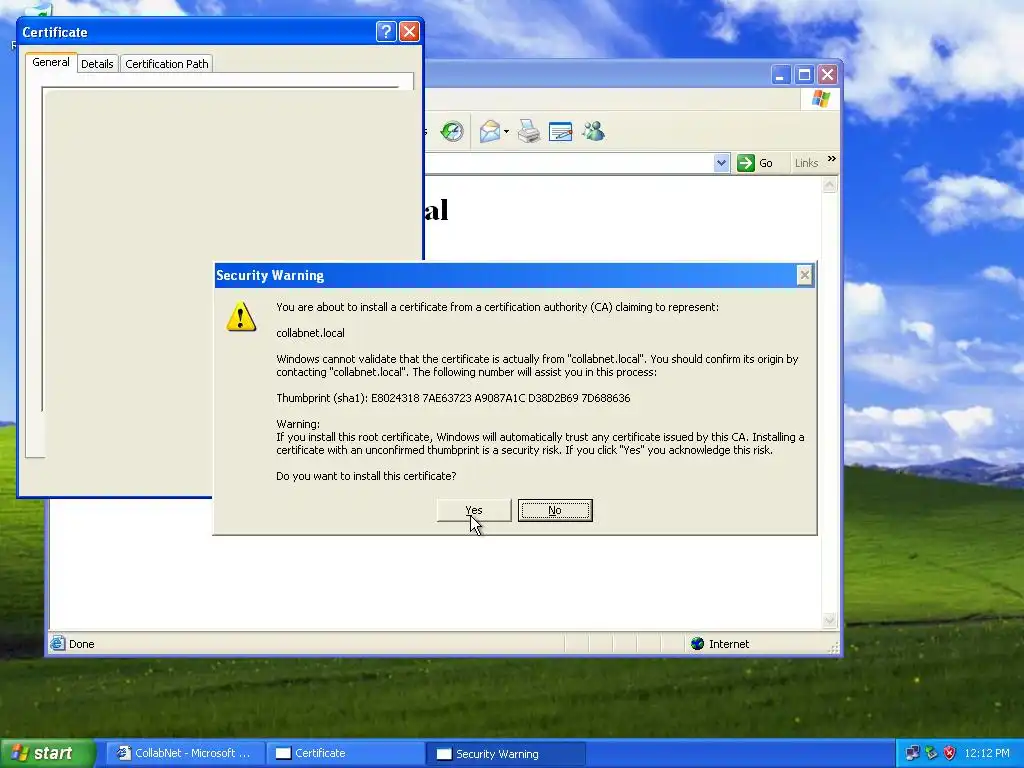
Task: Decline certificate install with No button
Action: pyautogui.click(x=555, y=510)
